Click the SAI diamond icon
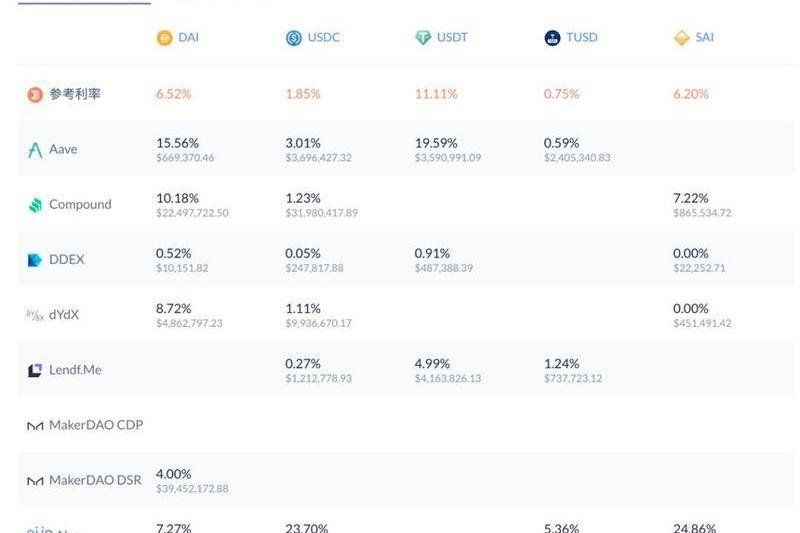This screenshot has width=800, height=533. pos(681,38)
